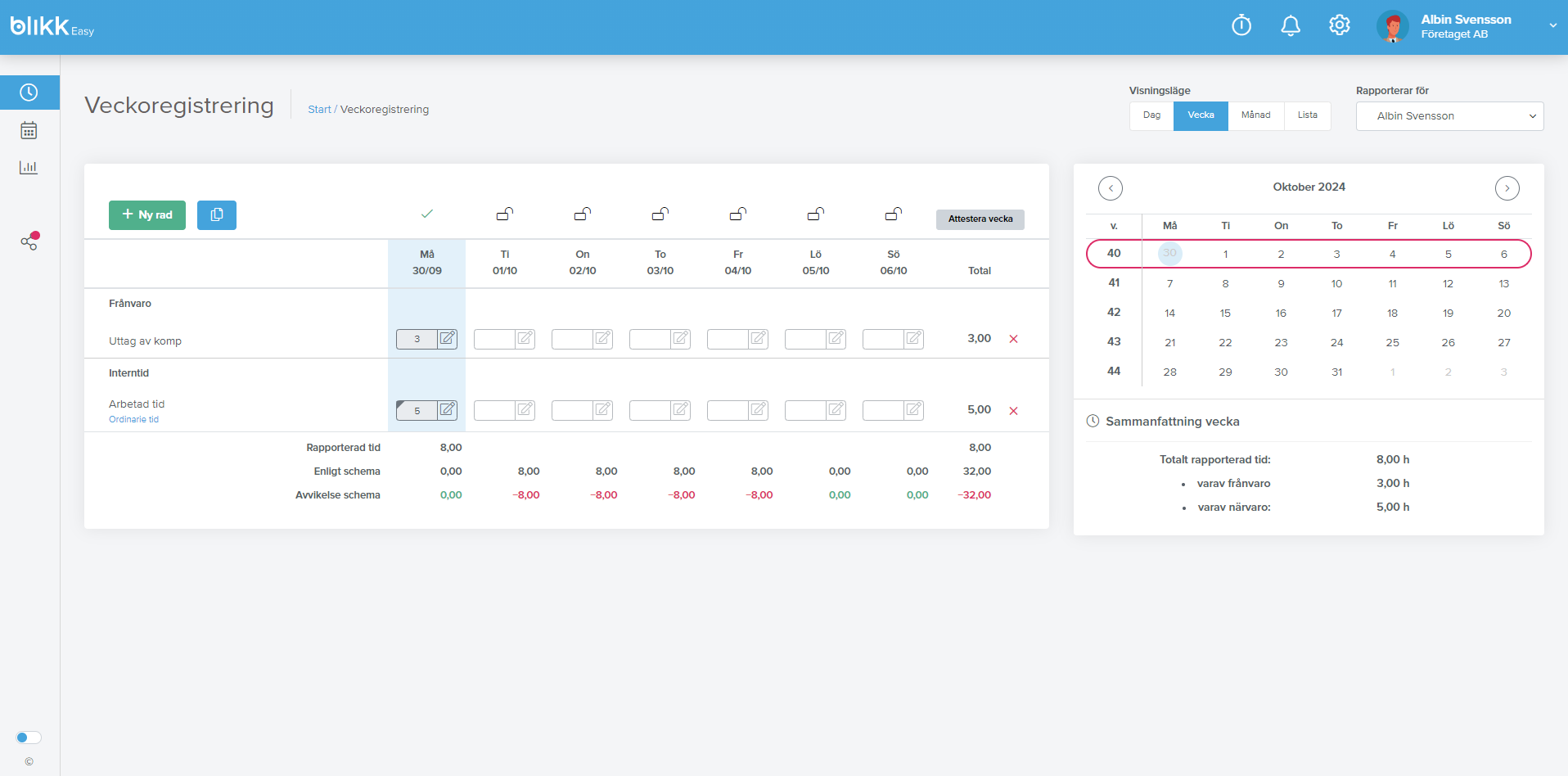Flip the switch at sidebar bottom
This screenshot has height=776, width=1568.
coord(29,738)
